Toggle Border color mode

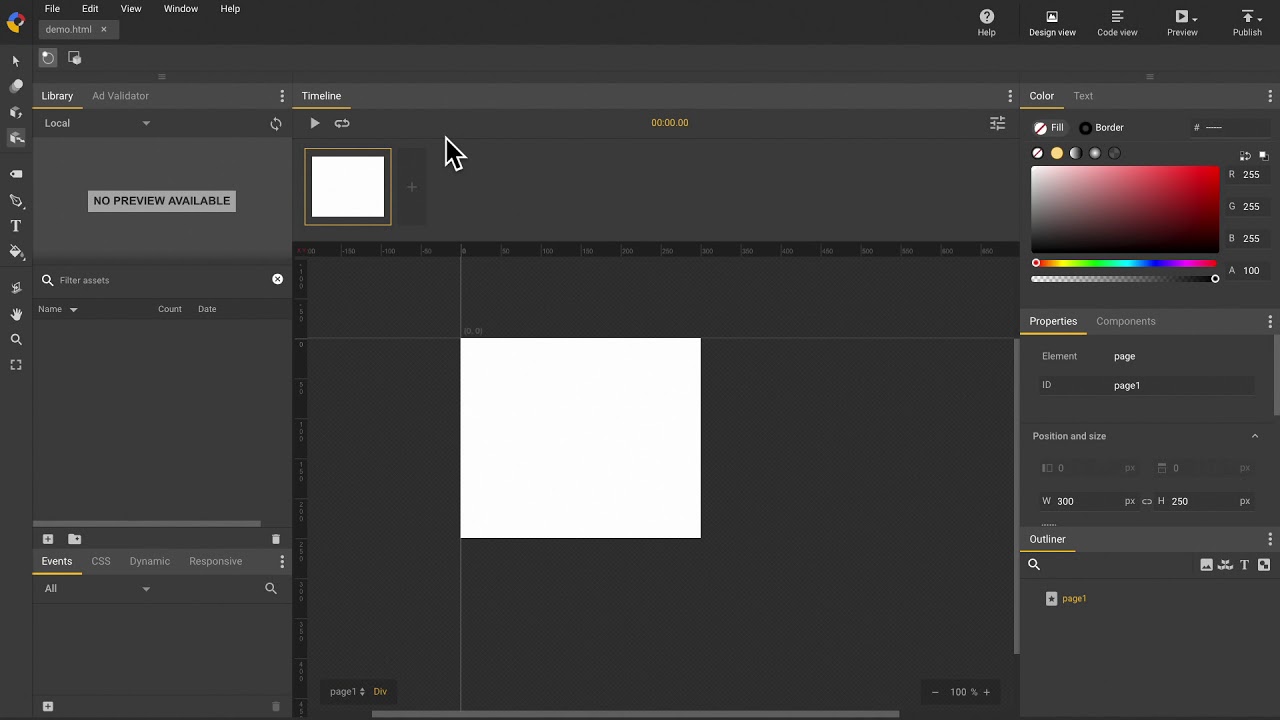pyautogui.click(x=1101, y=128)
